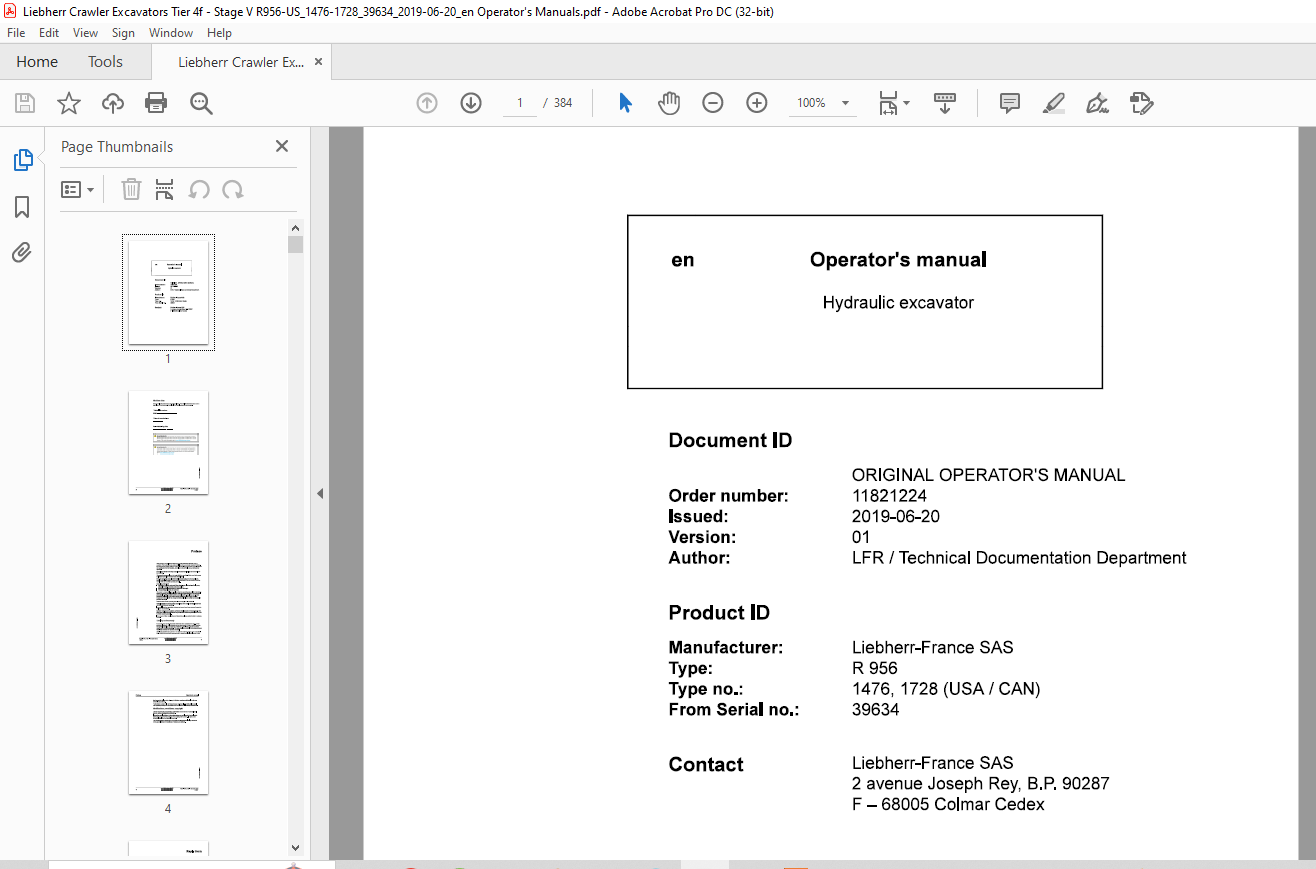Click the Save file icon
The height and width of the screenshot is (869, 1316).
click(25, 103)
